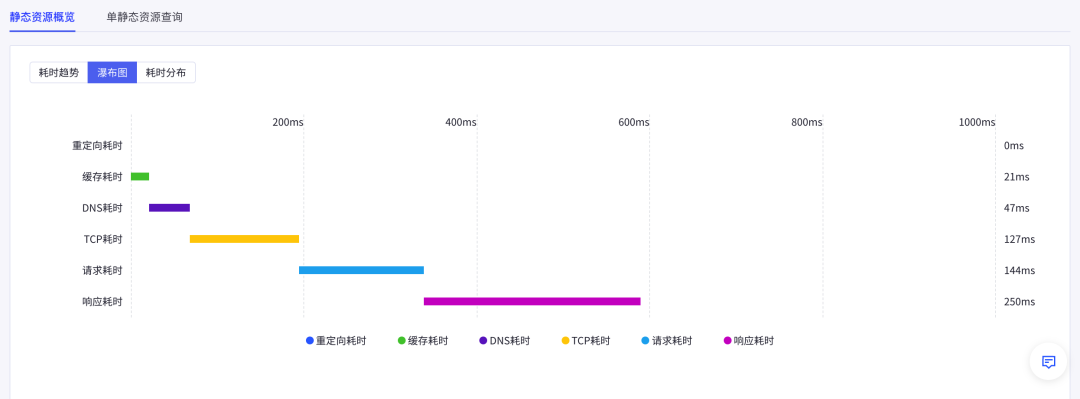This screenshot has width=1080, height=399.
Task: Toggle 请求耗时 legend item
Action: [x=667, y=340]
